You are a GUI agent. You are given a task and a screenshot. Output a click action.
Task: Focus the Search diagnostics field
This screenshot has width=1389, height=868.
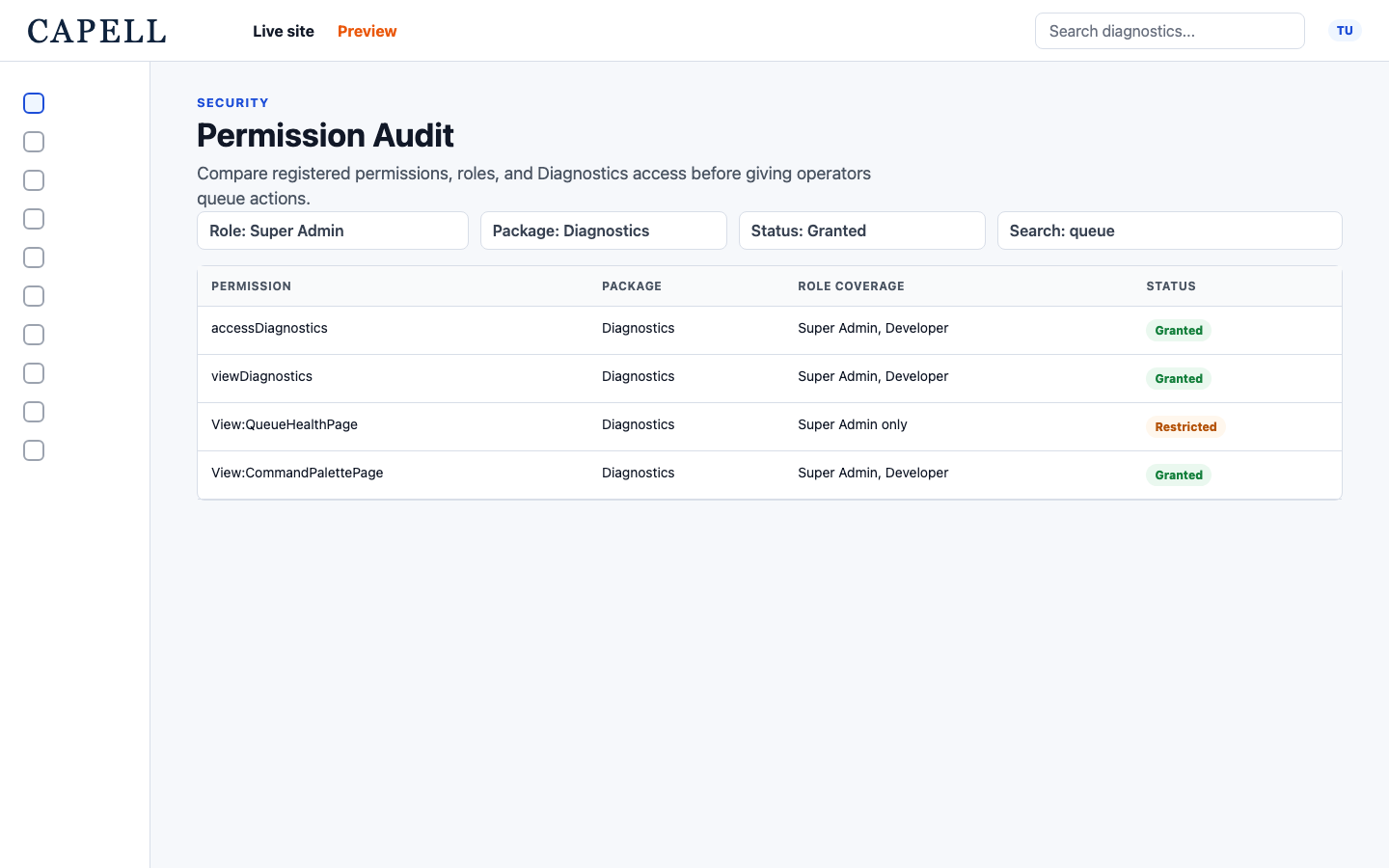click(1170, 31)
